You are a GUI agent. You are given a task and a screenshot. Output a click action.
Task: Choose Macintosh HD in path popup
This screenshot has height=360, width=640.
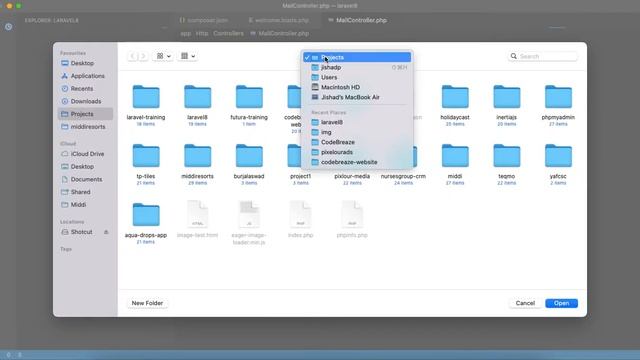357,87
